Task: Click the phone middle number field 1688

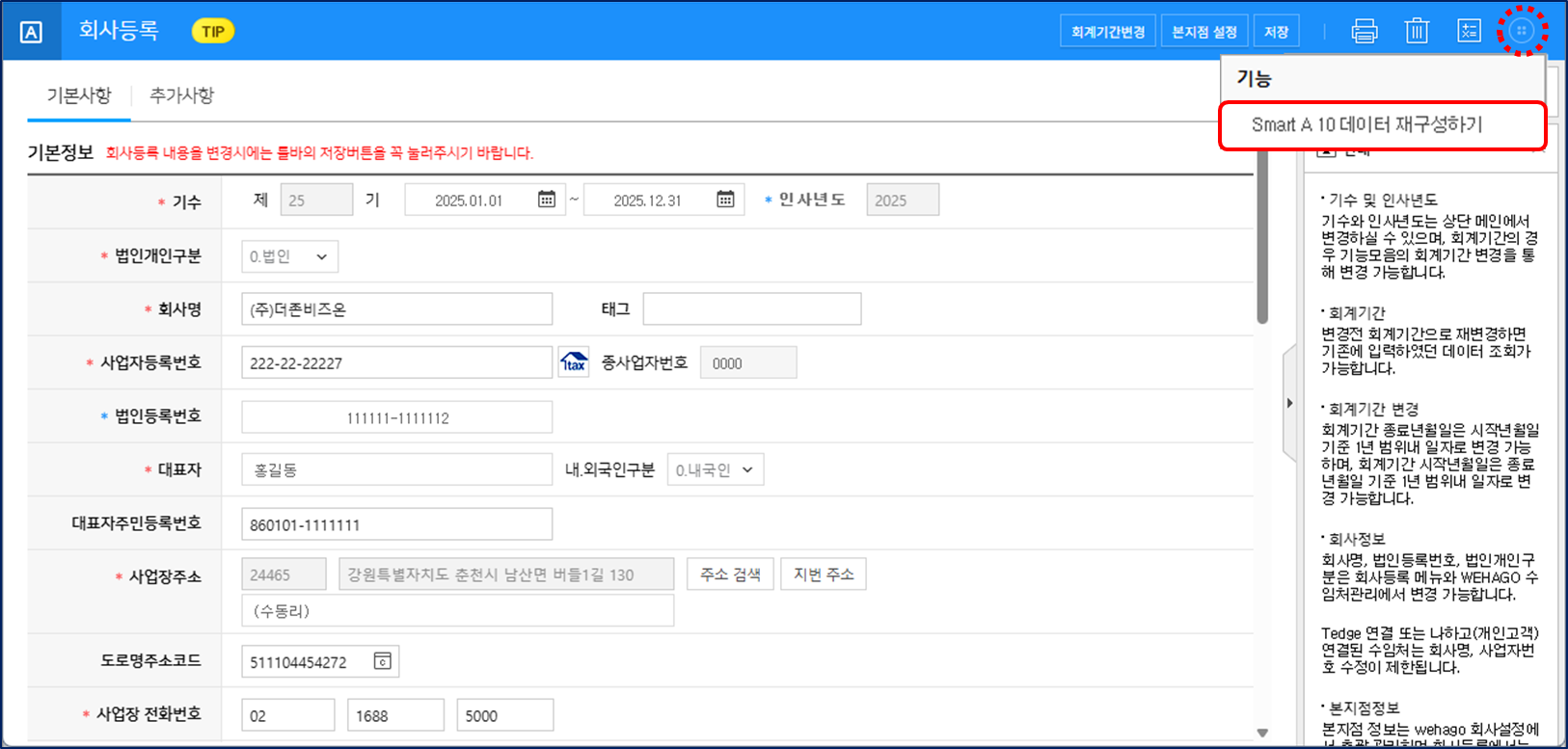Action: pyautogui.click(x=395, y=715)
